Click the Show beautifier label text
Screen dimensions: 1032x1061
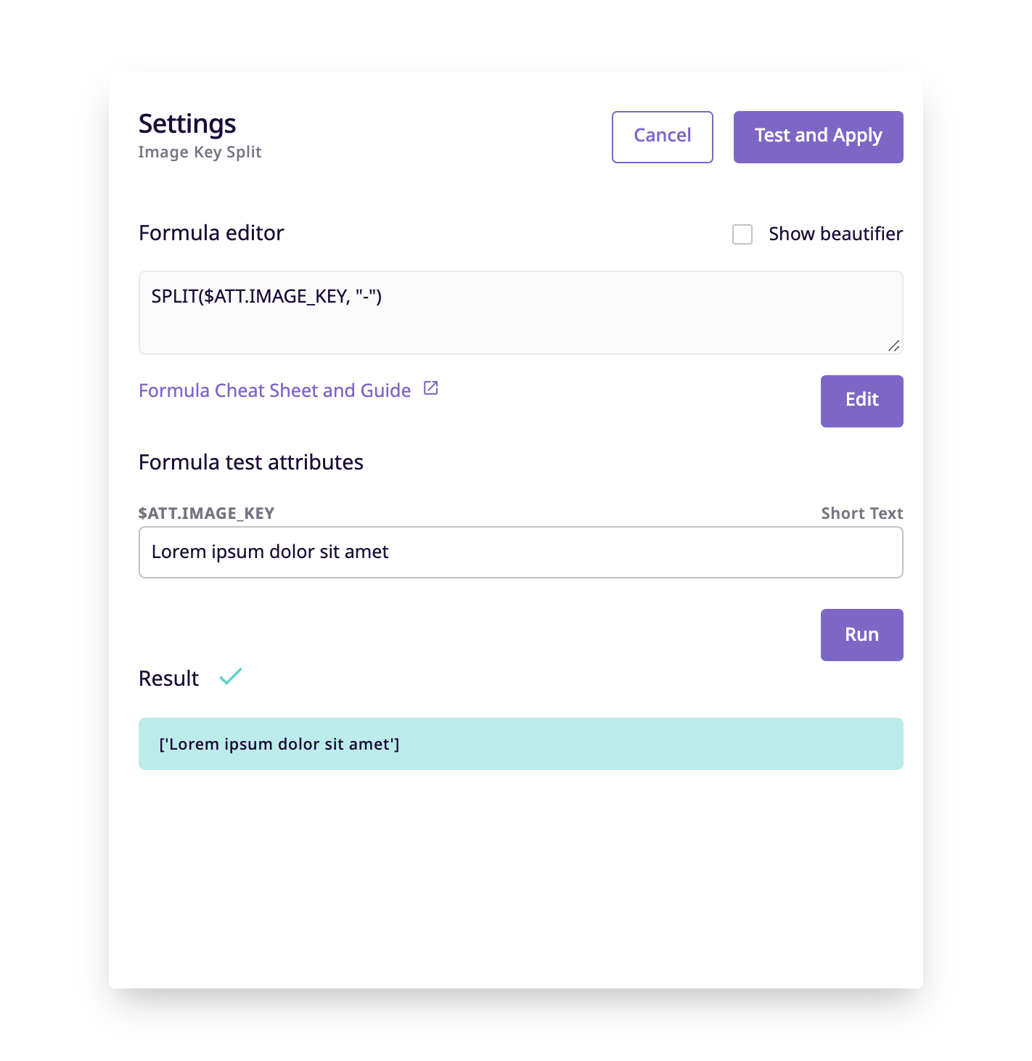(835, 234)
